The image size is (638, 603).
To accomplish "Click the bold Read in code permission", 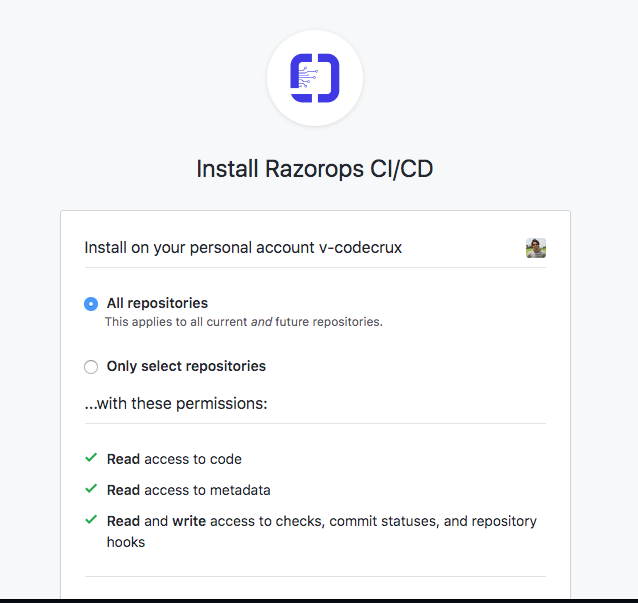I will point(123,459).
